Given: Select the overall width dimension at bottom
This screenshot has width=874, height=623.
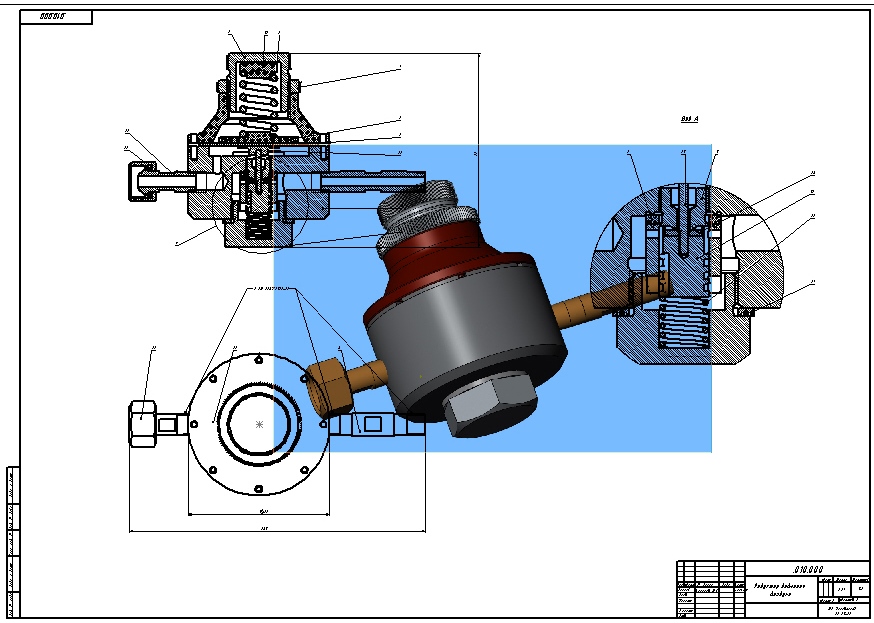Looking at the screenshot, I should click(x=277, y=530).
